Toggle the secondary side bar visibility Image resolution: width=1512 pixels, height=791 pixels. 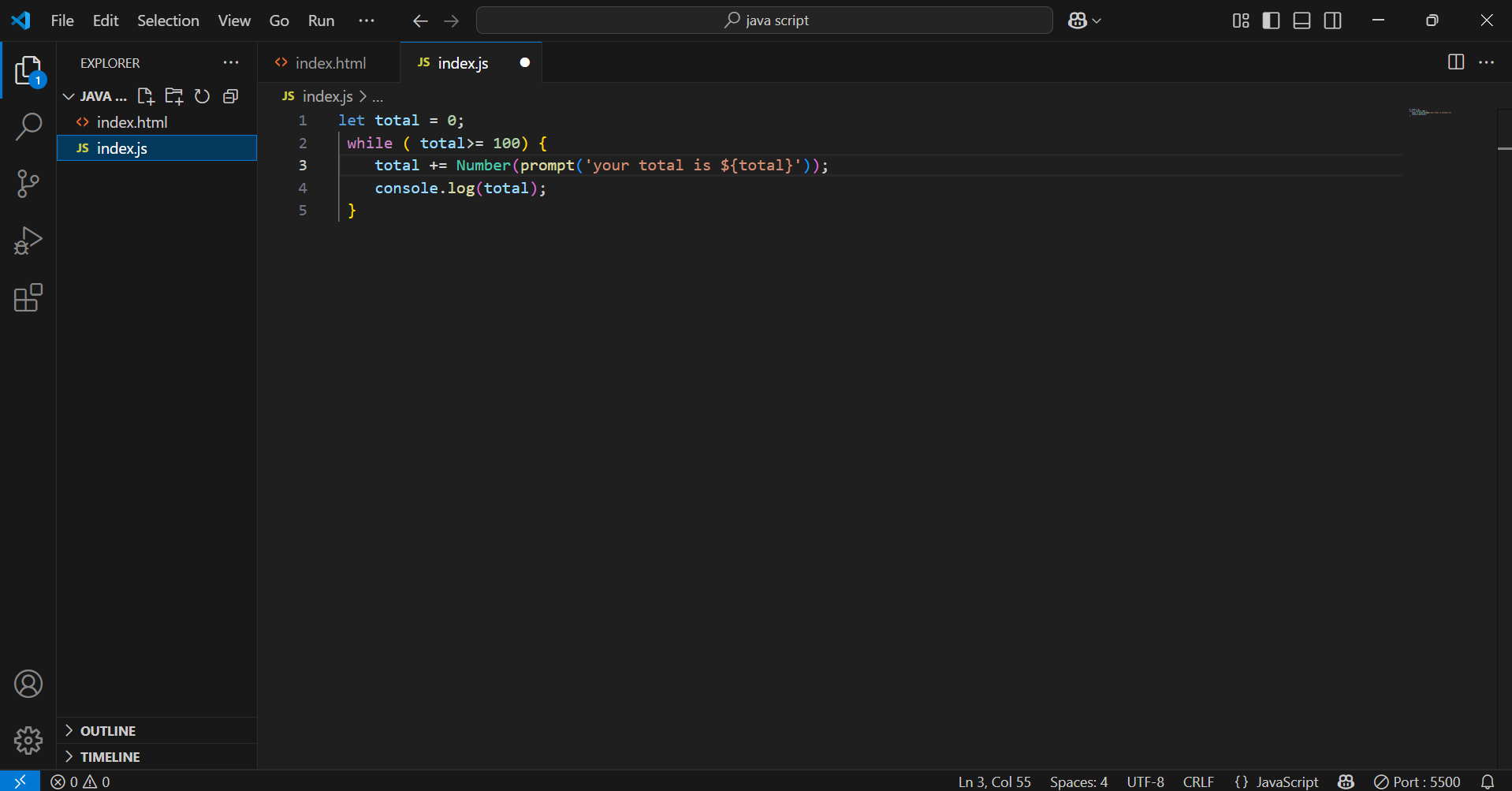click(x=1332, y=21)
